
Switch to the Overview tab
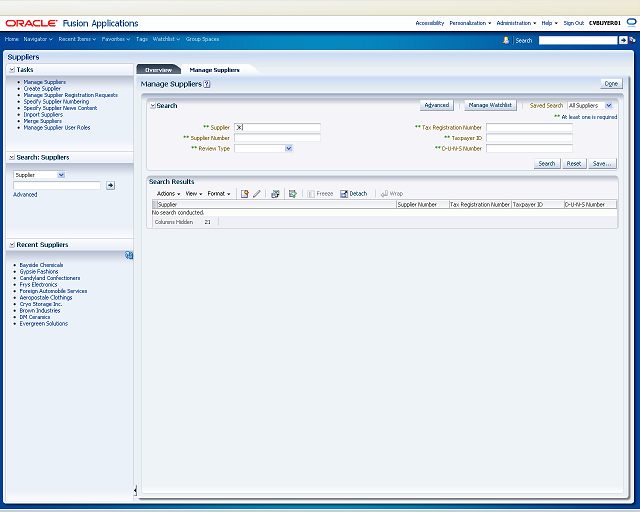click(158, 70)
